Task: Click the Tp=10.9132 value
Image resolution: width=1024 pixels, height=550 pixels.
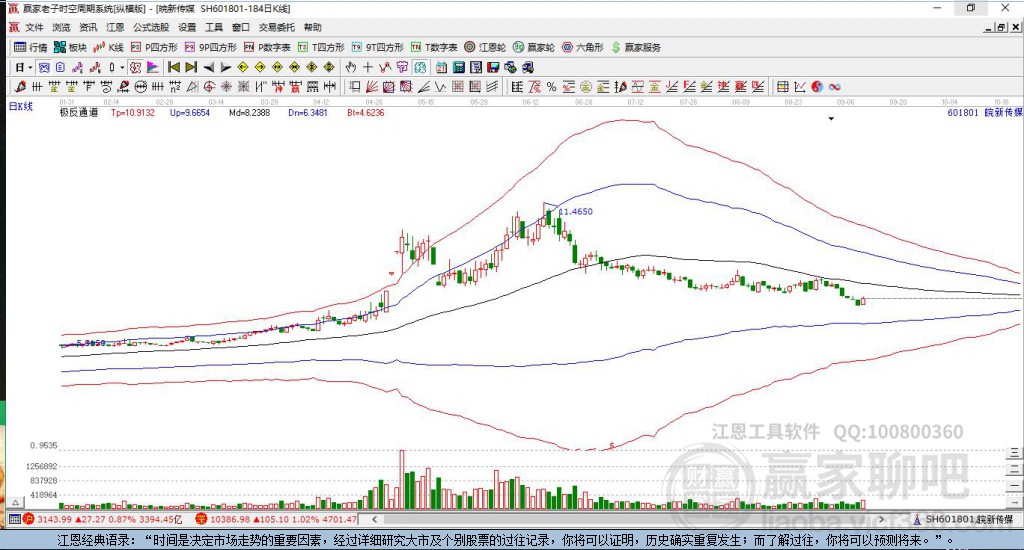Action: tap(133, 112)
